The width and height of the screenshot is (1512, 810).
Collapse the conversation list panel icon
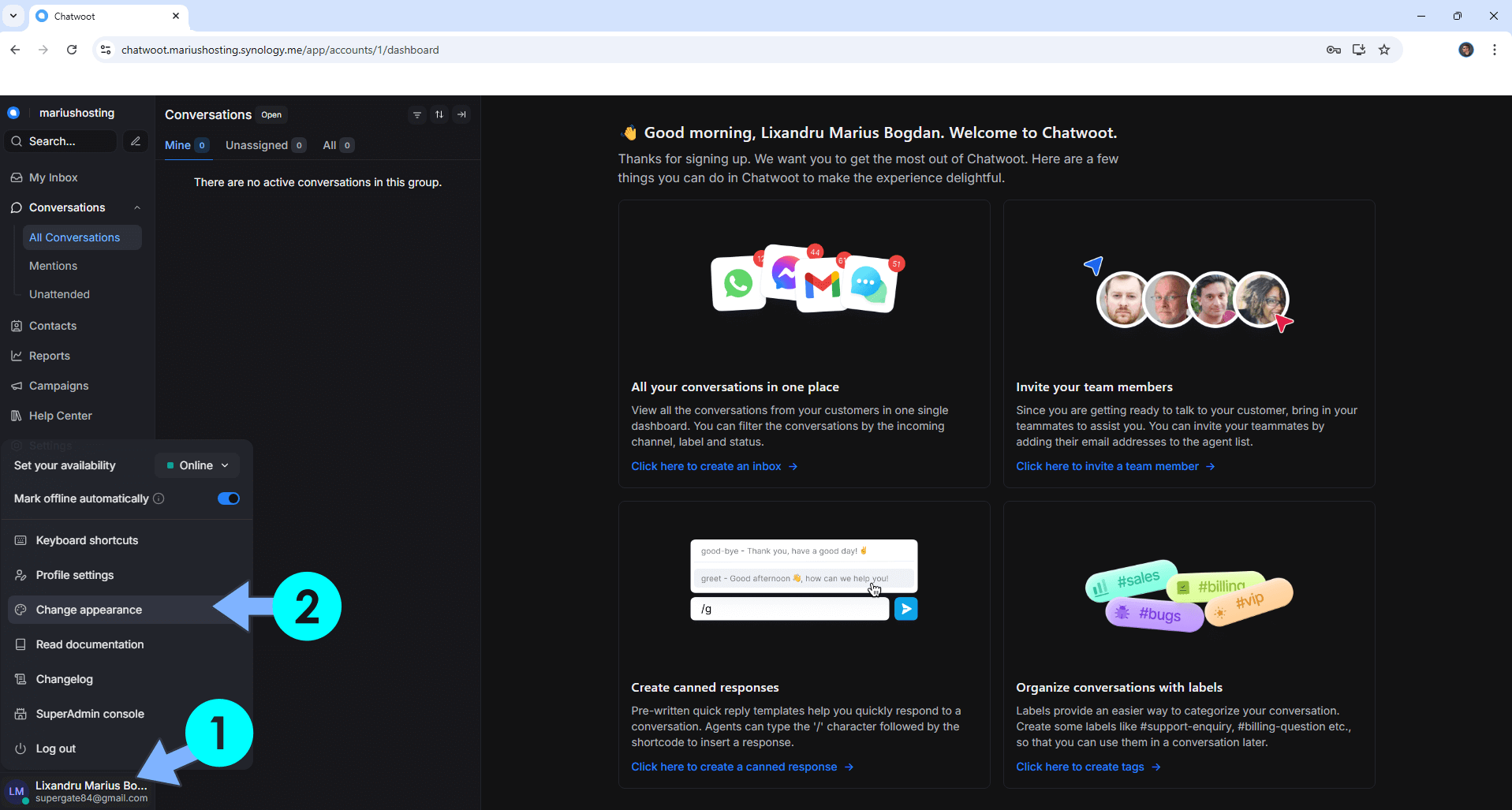[462, 115]
